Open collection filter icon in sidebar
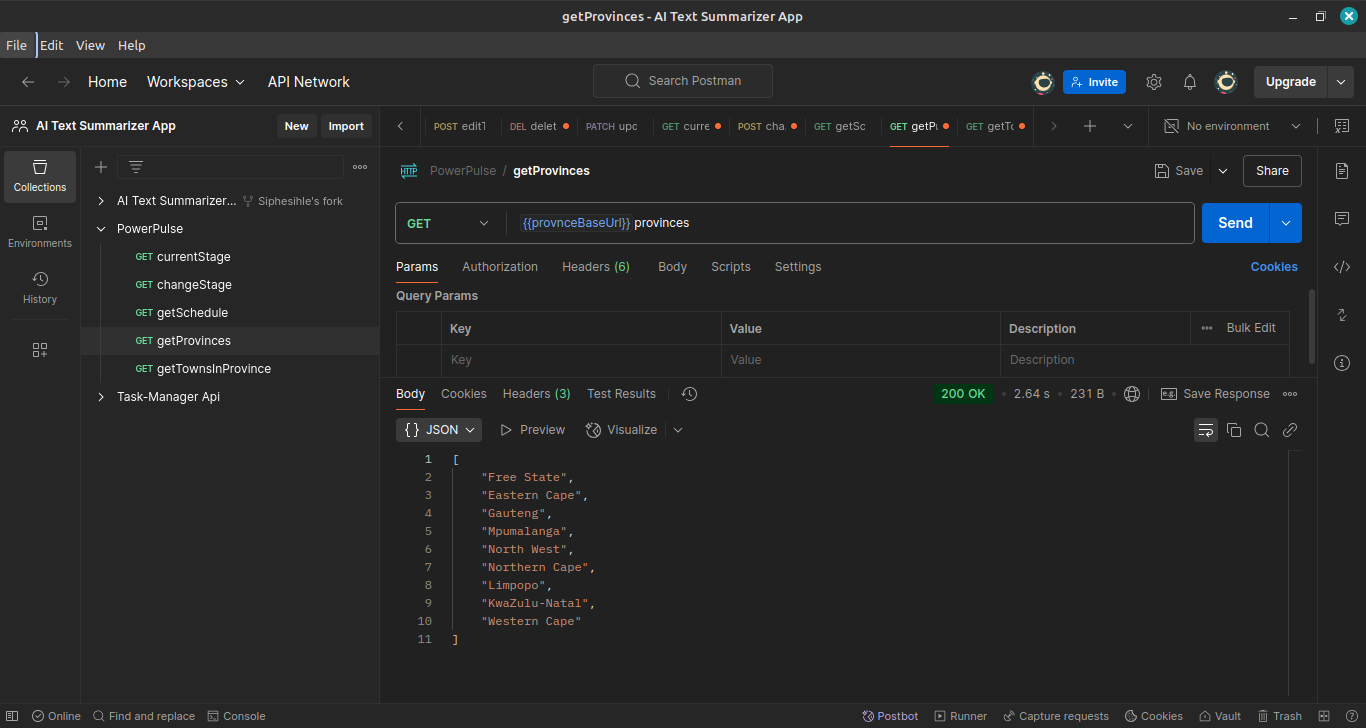This screenshot has height=728, width=1366. 136,167
